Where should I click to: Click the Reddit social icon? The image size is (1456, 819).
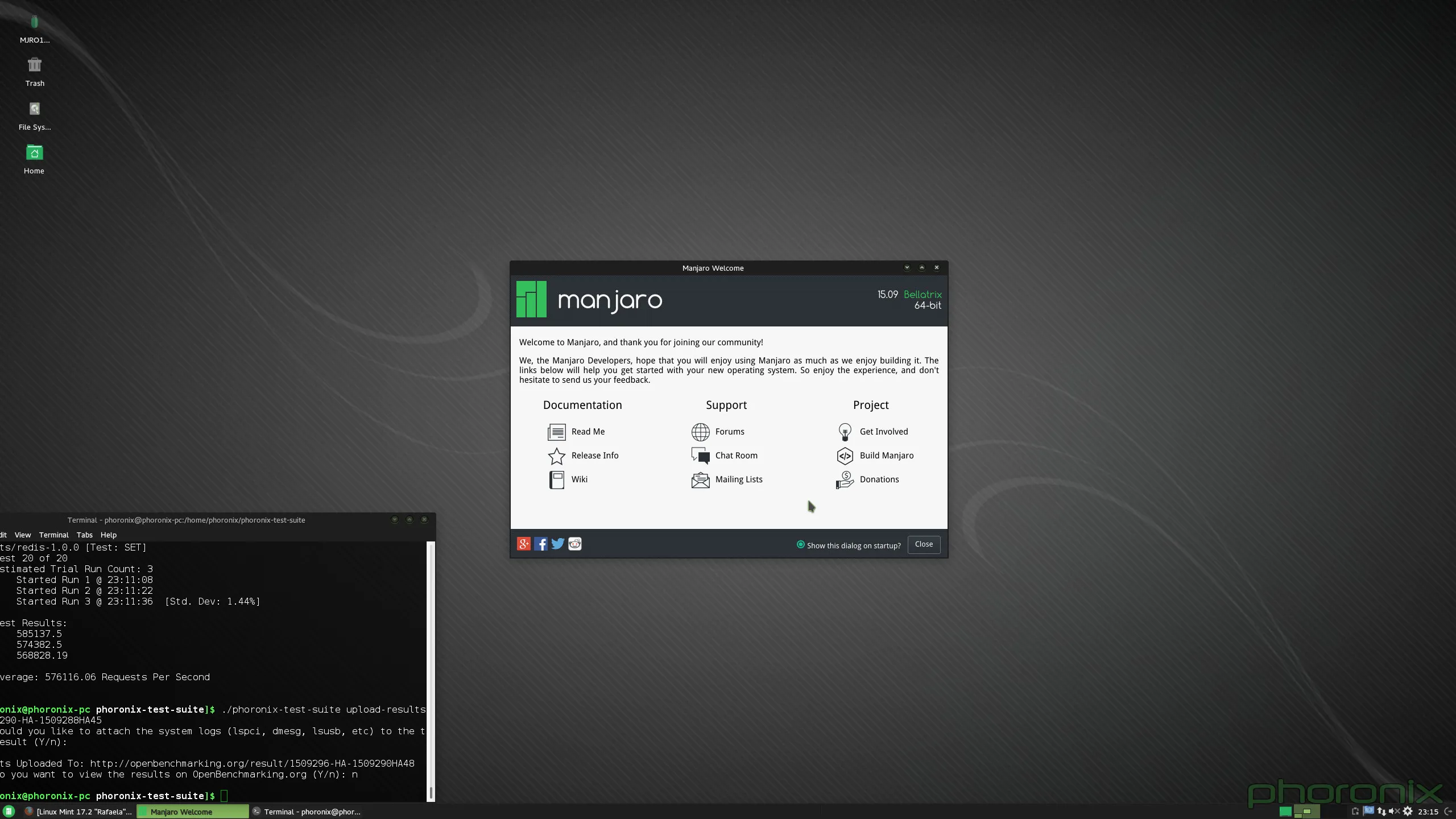click(x=575, y=544)
